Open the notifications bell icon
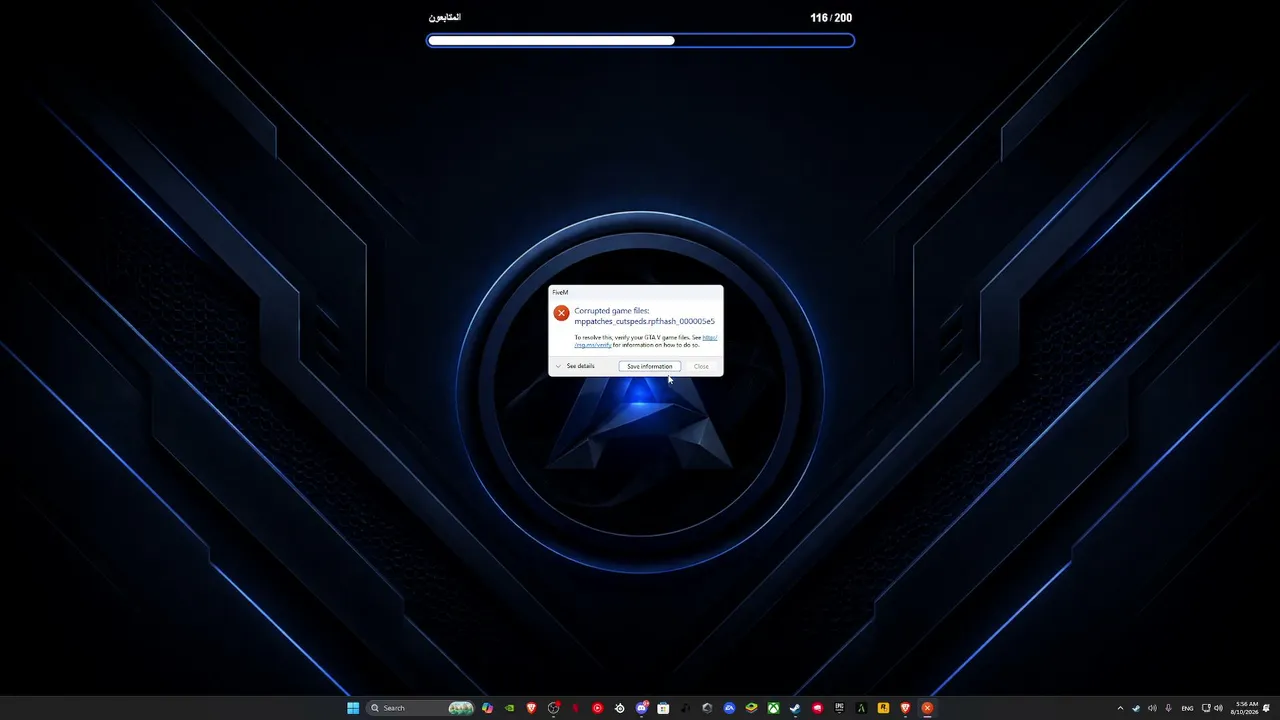This screenshot has width=1280, height=720. [1266, 708]
